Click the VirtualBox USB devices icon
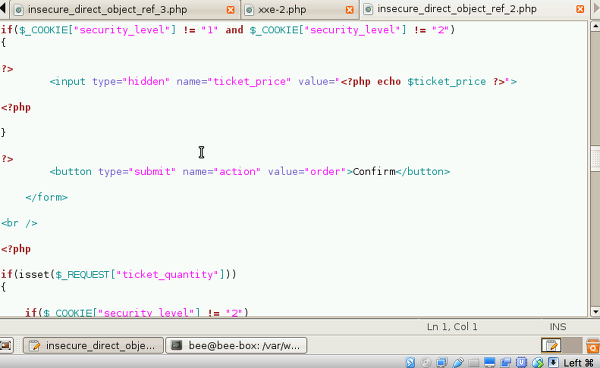This screenshot has height=368, width=600. click(458, 362)
